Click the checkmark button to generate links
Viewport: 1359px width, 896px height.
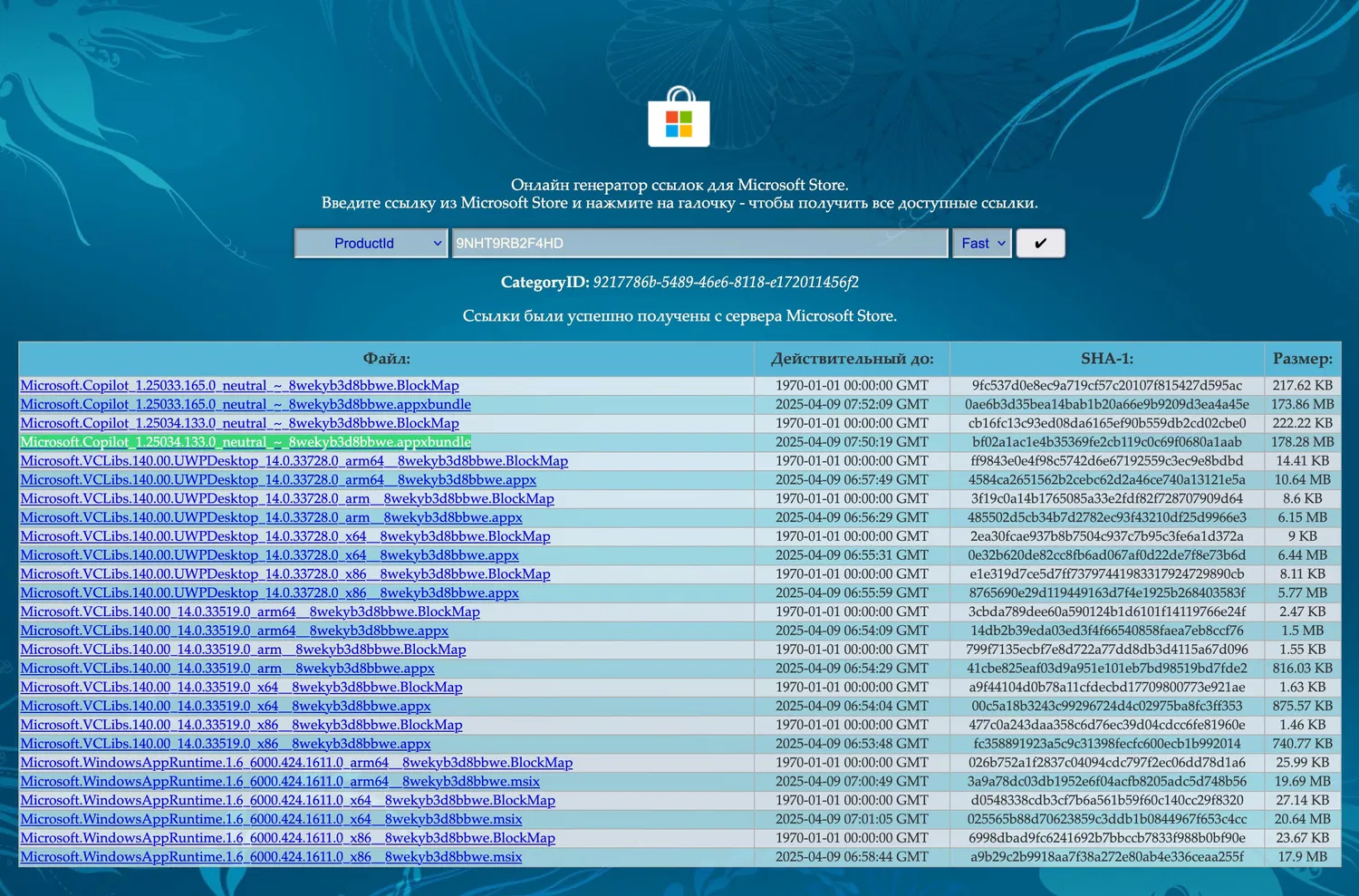pyautogui.click(x=1040, y=243)
